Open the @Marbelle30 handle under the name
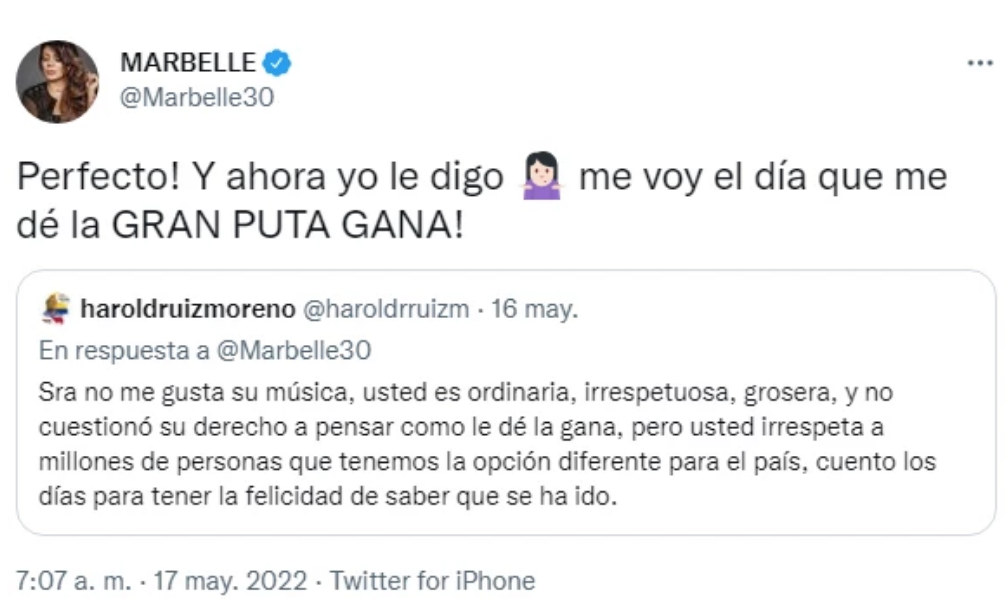Viewport: 1007px width, 613px height. (197, 97)
